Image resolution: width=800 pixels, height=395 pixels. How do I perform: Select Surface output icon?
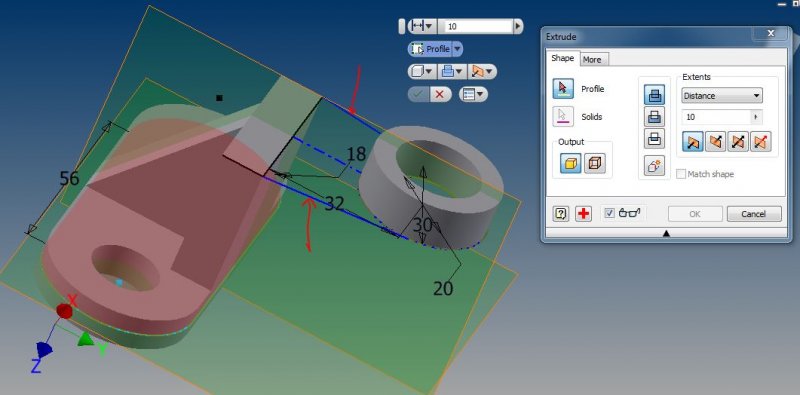[594, 164]
